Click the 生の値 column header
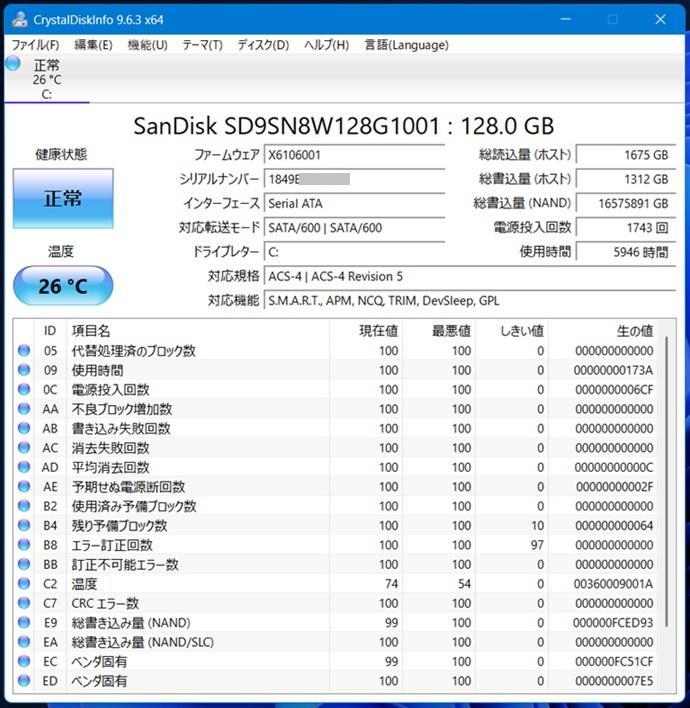The image size is (690, 708). [x=602, y=331]
